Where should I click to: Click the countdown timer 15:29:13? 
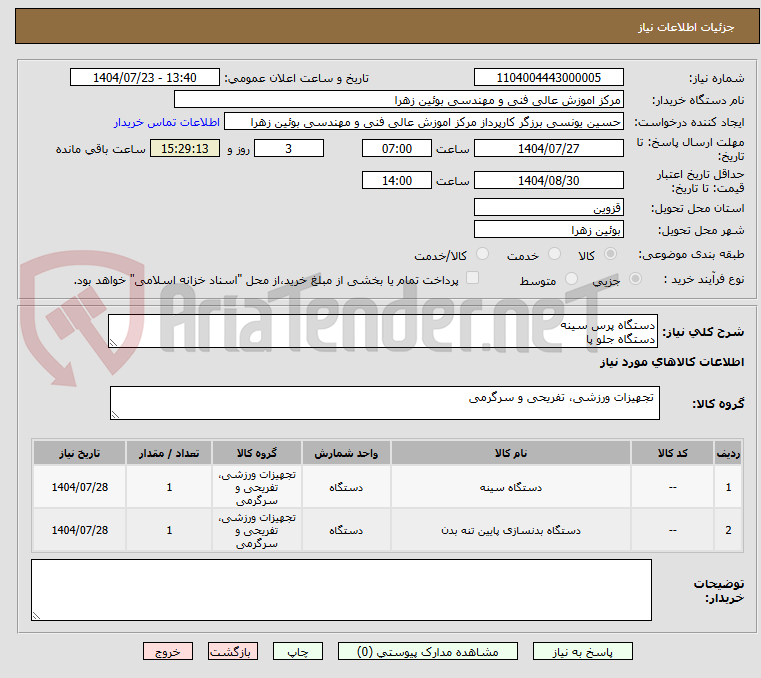click(184, 149)
